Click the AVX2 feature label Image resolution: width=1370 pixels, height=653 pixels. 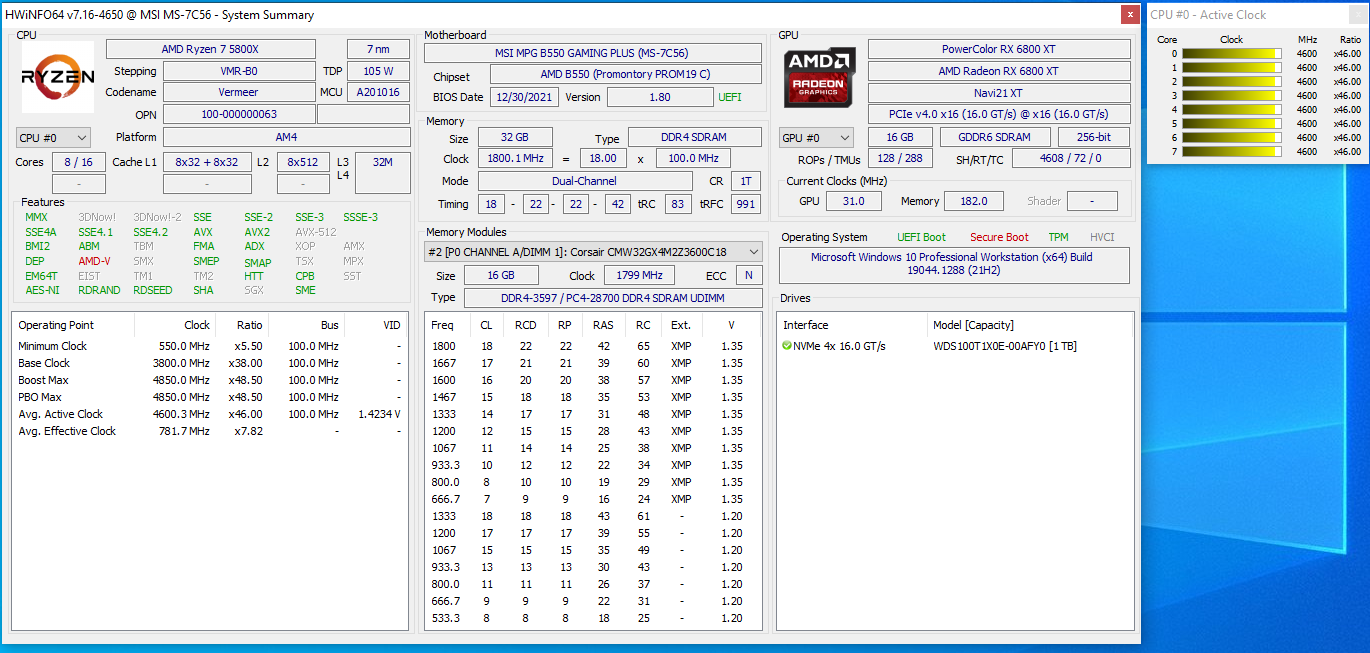pyautogui.click(x=257, y=232)
